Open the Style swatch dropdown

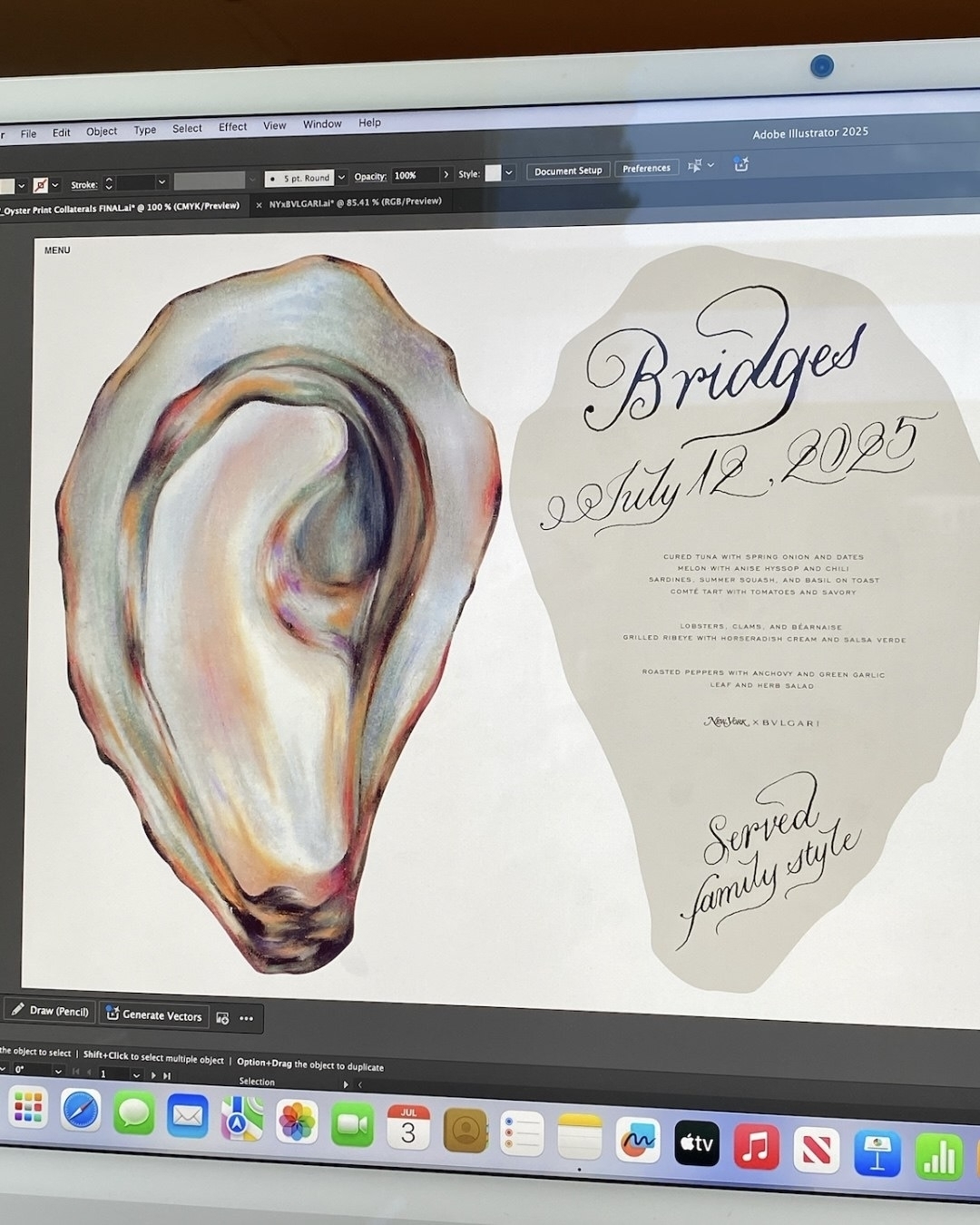[509, 172]
